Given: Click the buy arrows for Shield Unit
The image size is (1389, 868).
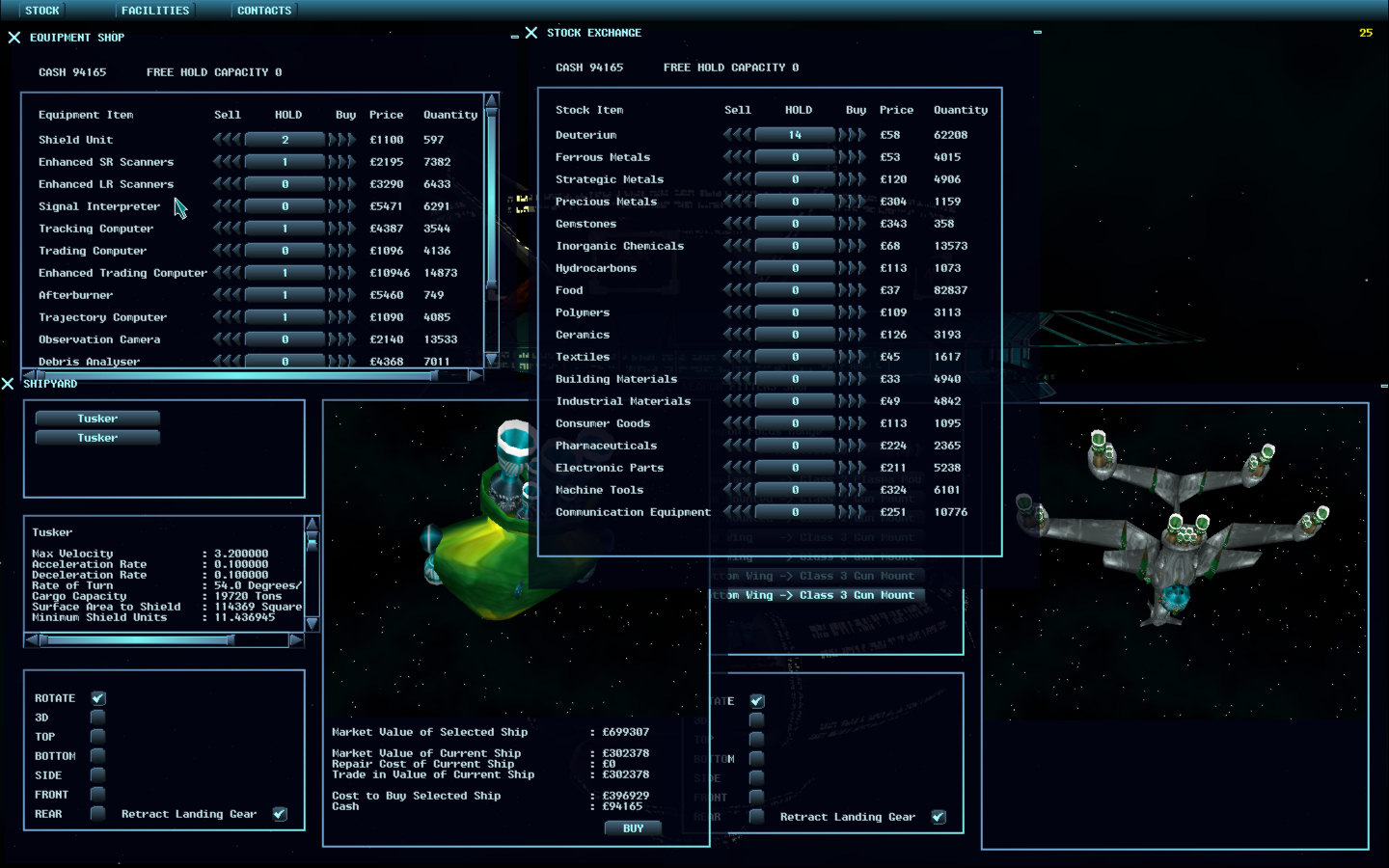Looking at the screenshot, I should (342, 140).
